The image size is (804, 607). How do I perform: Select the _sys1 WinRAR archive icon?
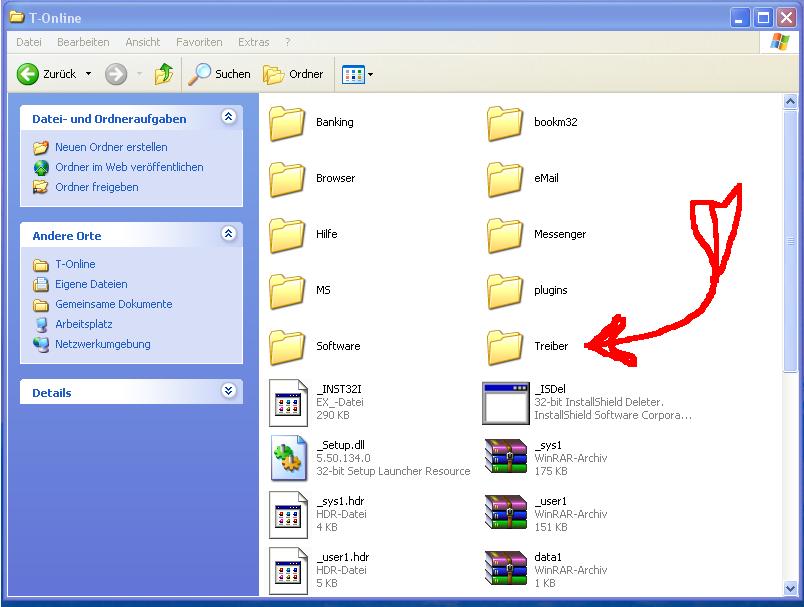[x=506, y=457]
